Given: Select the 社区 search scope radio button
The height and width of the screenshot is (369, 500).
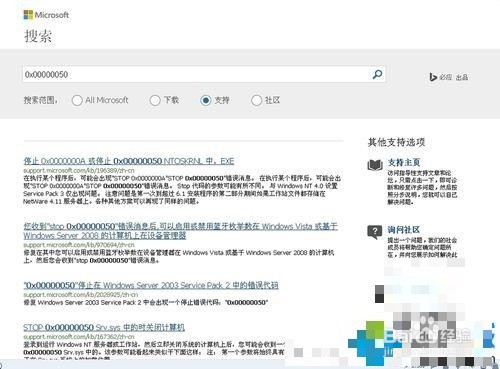Looking at the screenshot, I should coord(256,100).
